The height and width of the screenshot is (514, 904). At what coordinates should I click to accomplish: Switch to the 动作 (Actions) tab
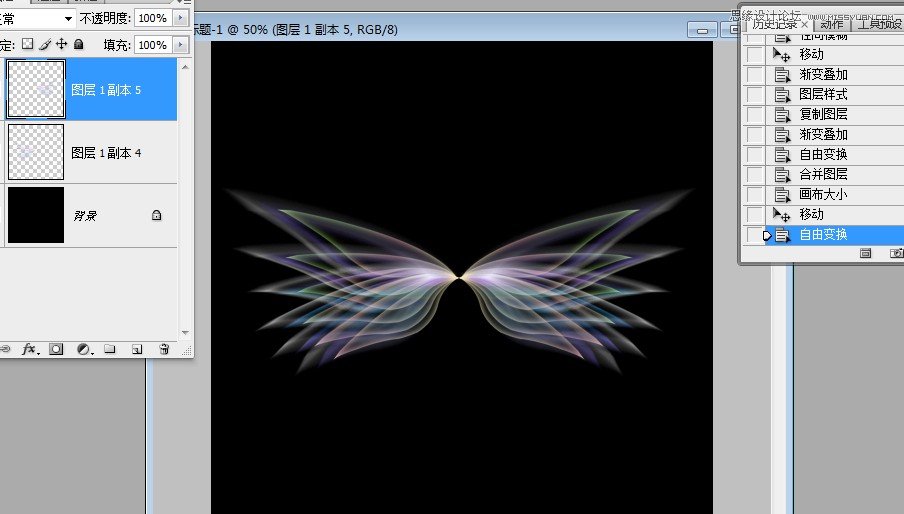tap(831, 24)
